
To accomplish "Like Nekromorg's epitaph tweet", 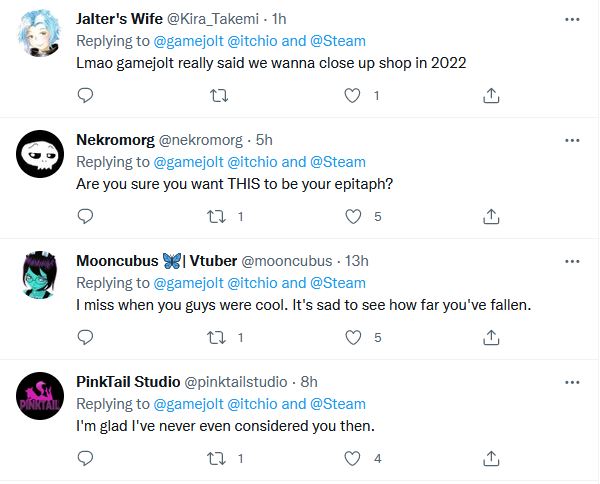I will pyautogui.click(x=352, y=216).
